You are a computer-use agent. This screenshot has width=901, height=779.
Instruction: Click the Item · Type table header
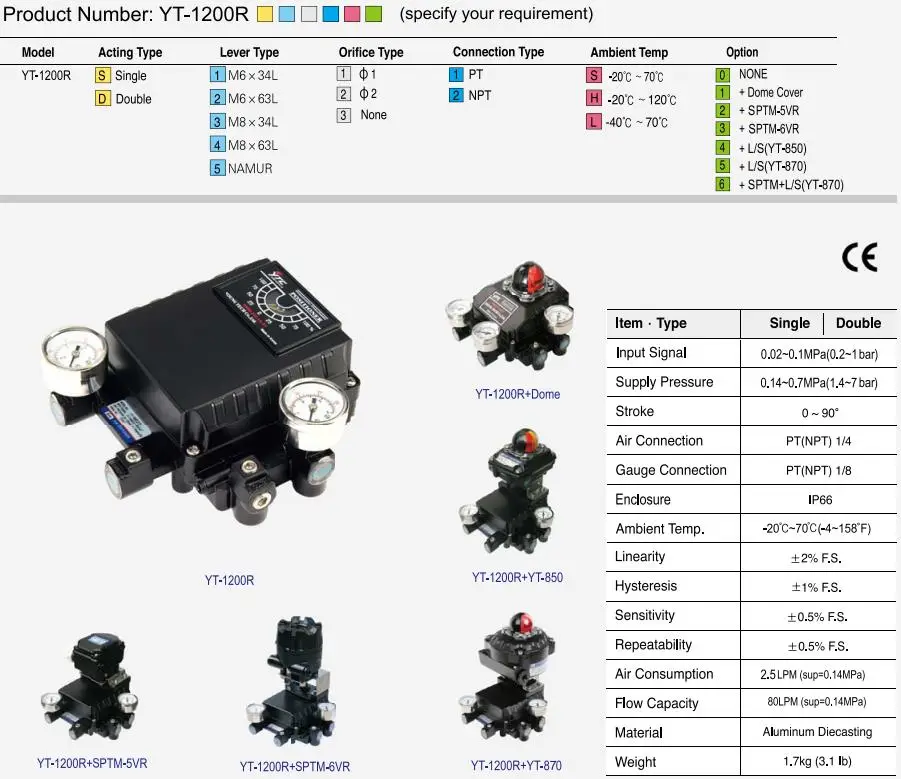pos(651,323)
